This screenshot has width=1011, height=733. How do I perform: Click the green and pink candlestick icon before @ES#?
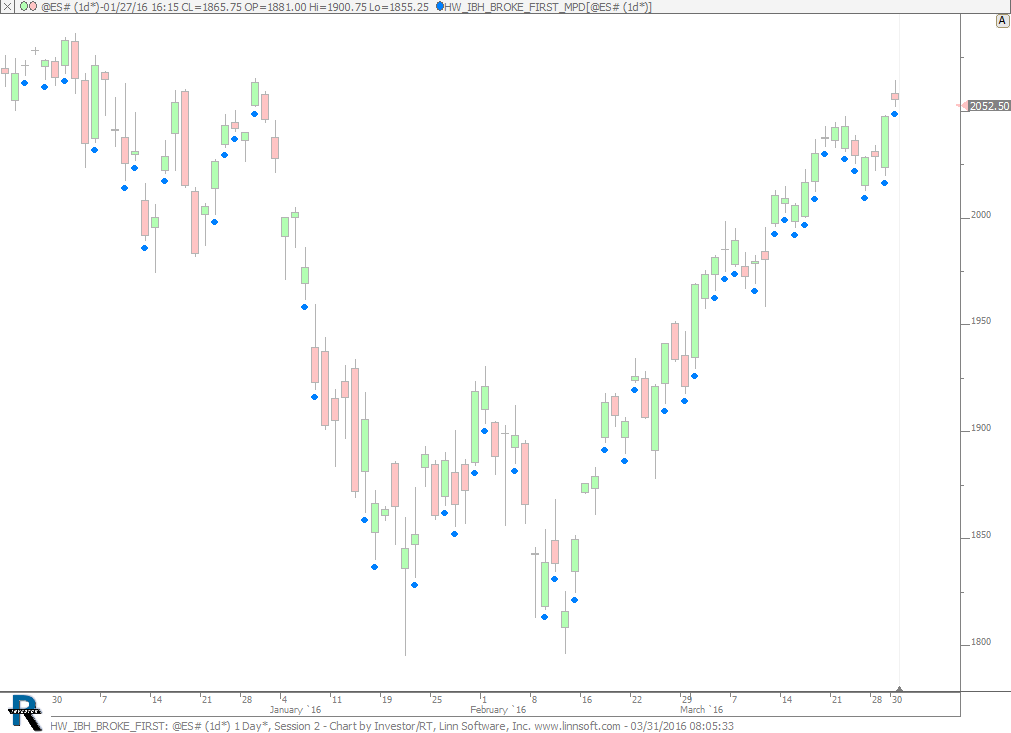point(28,6)
